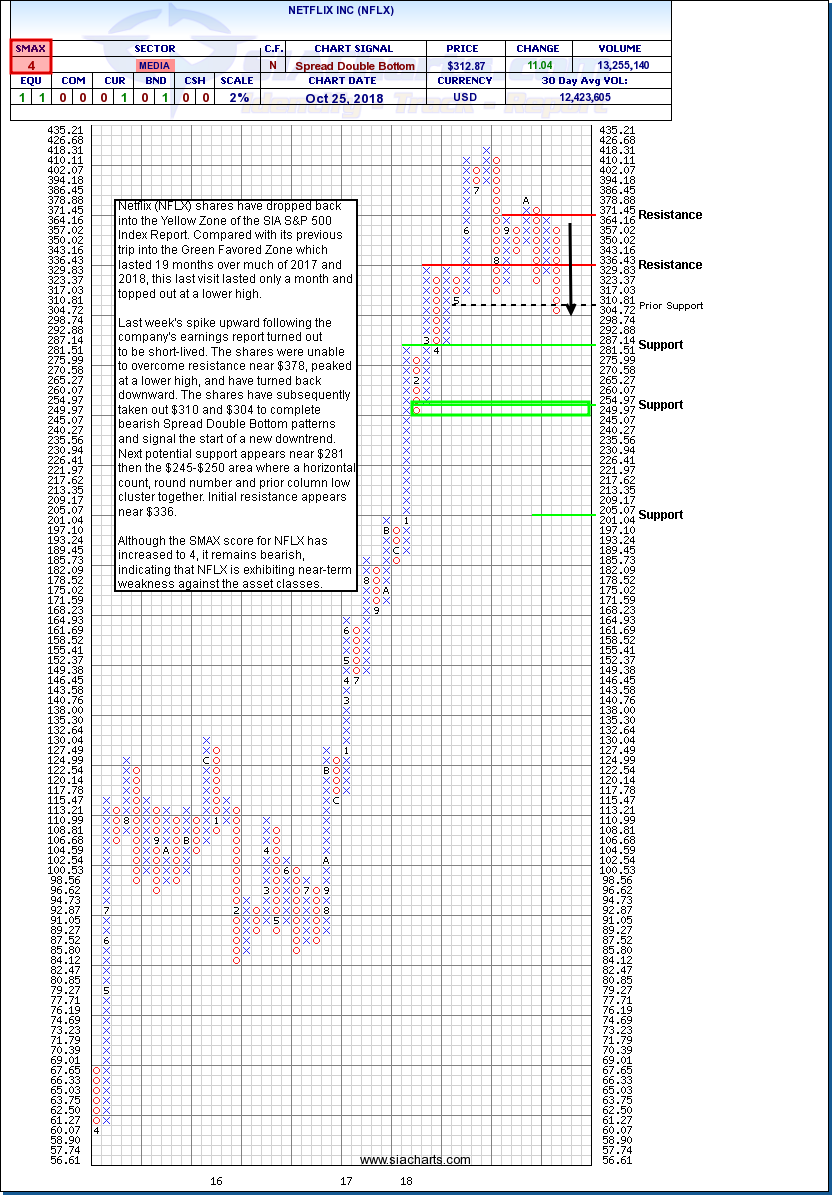Click the 30 Day Avg VOL value
This screenshot has width=832, height=1195.
coord(586,97)
